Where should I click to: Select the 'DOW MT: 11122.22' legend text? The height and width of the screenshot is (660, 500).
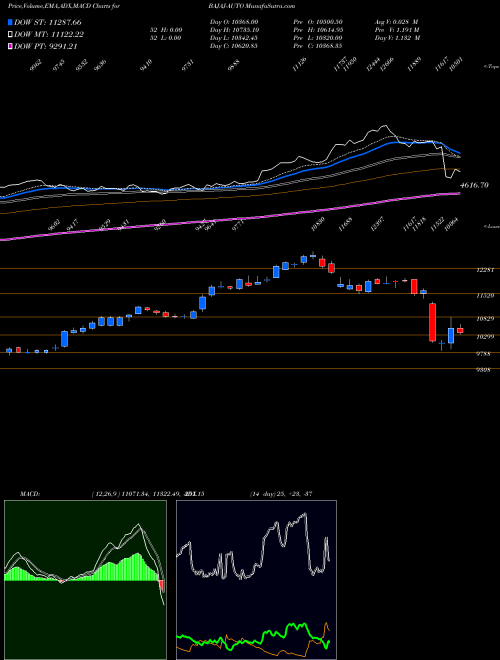pos(49,35)
